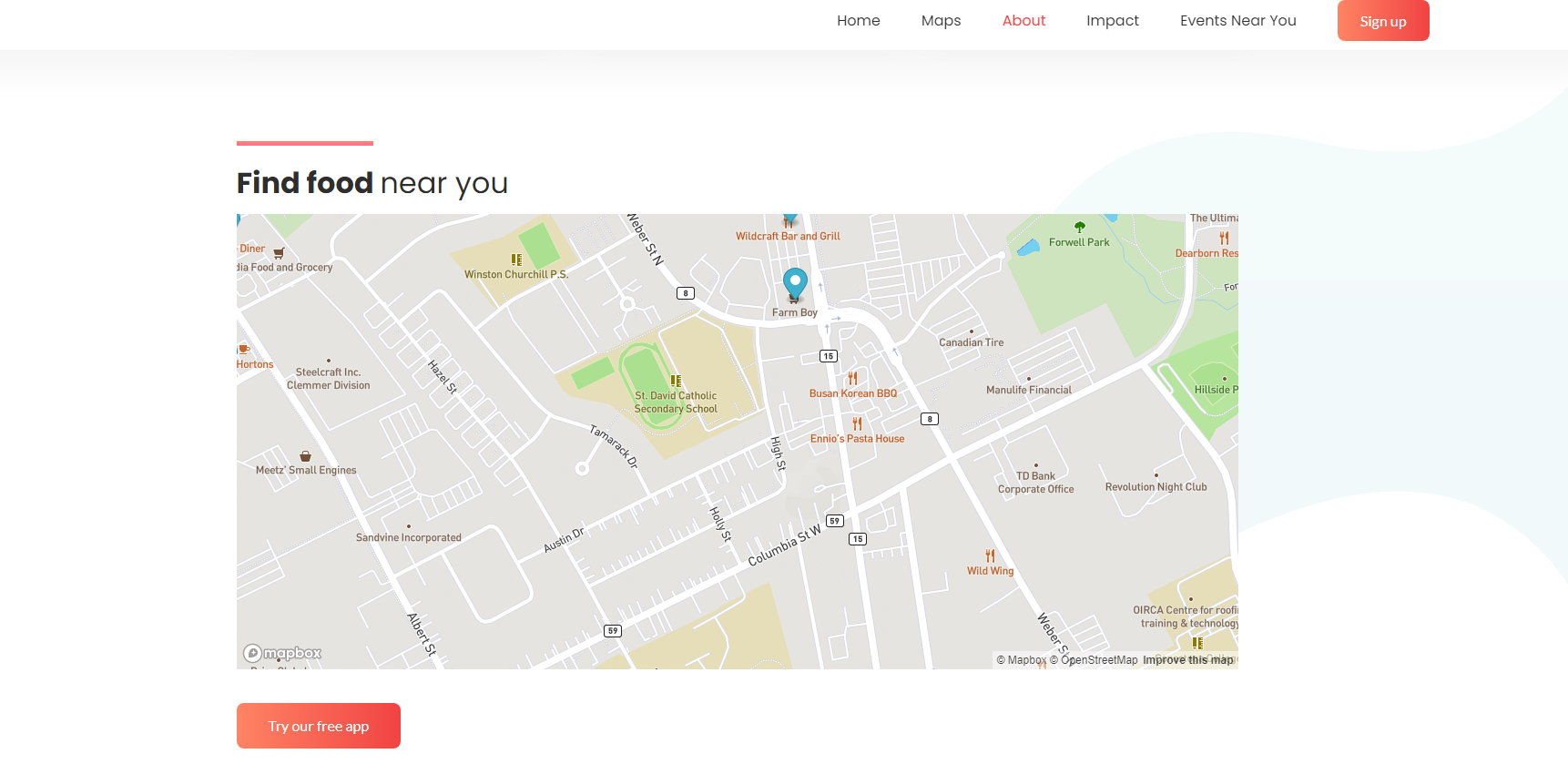The height and width of the screenshot is (764, 1568).
Task: Click the Hazel St street label
Action: coord(443,377)
